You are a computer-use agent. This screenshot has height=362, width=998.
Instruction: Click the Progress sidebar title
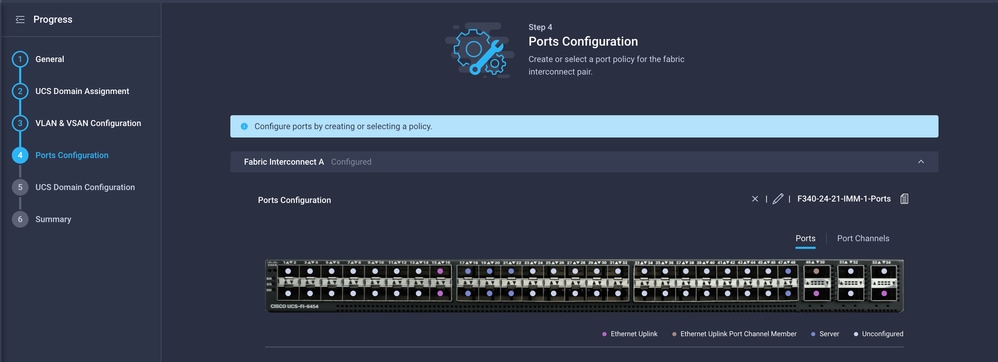[x=53, y=20]
